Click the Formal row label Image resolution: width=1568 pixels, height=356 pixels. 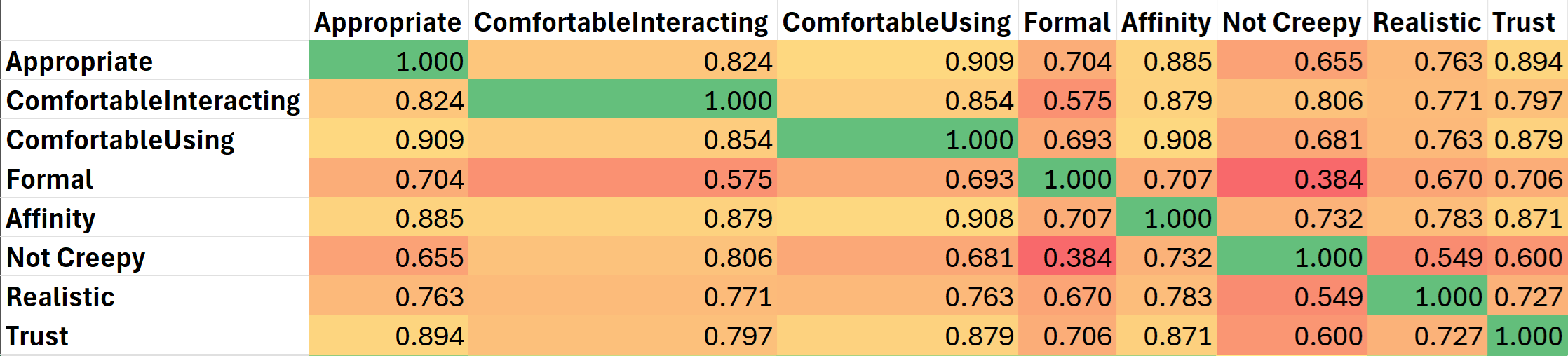pyautogui.click(x=50, y=179)
